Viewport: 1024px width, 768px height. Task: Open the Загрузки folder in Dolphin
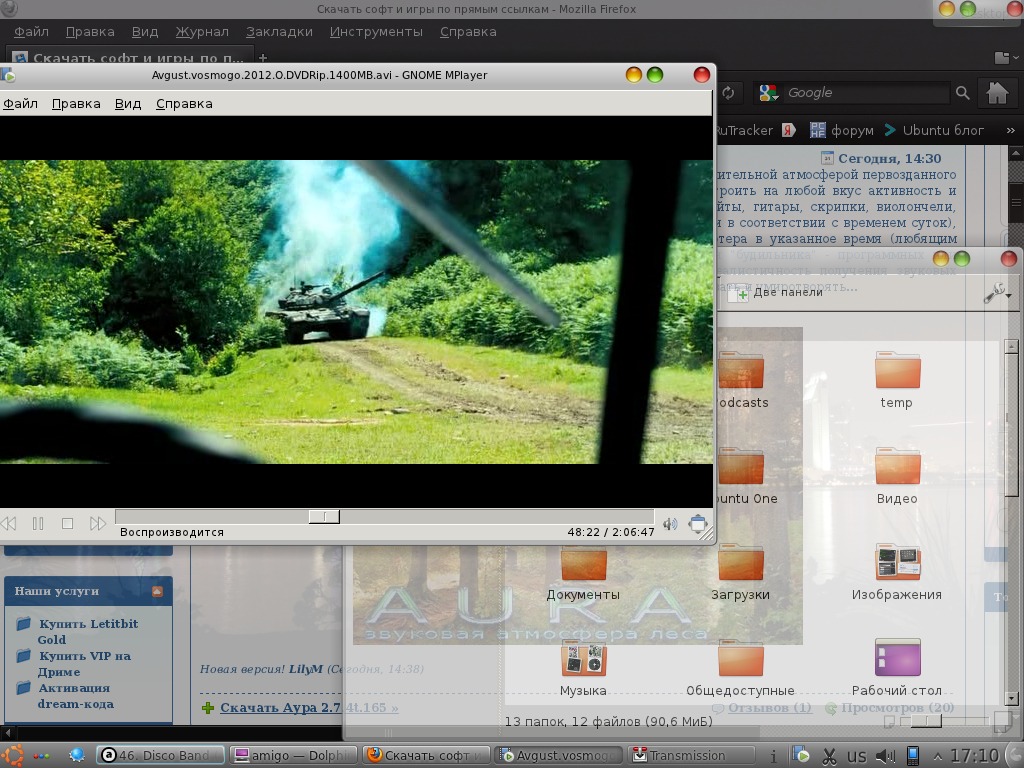[740, 572]
